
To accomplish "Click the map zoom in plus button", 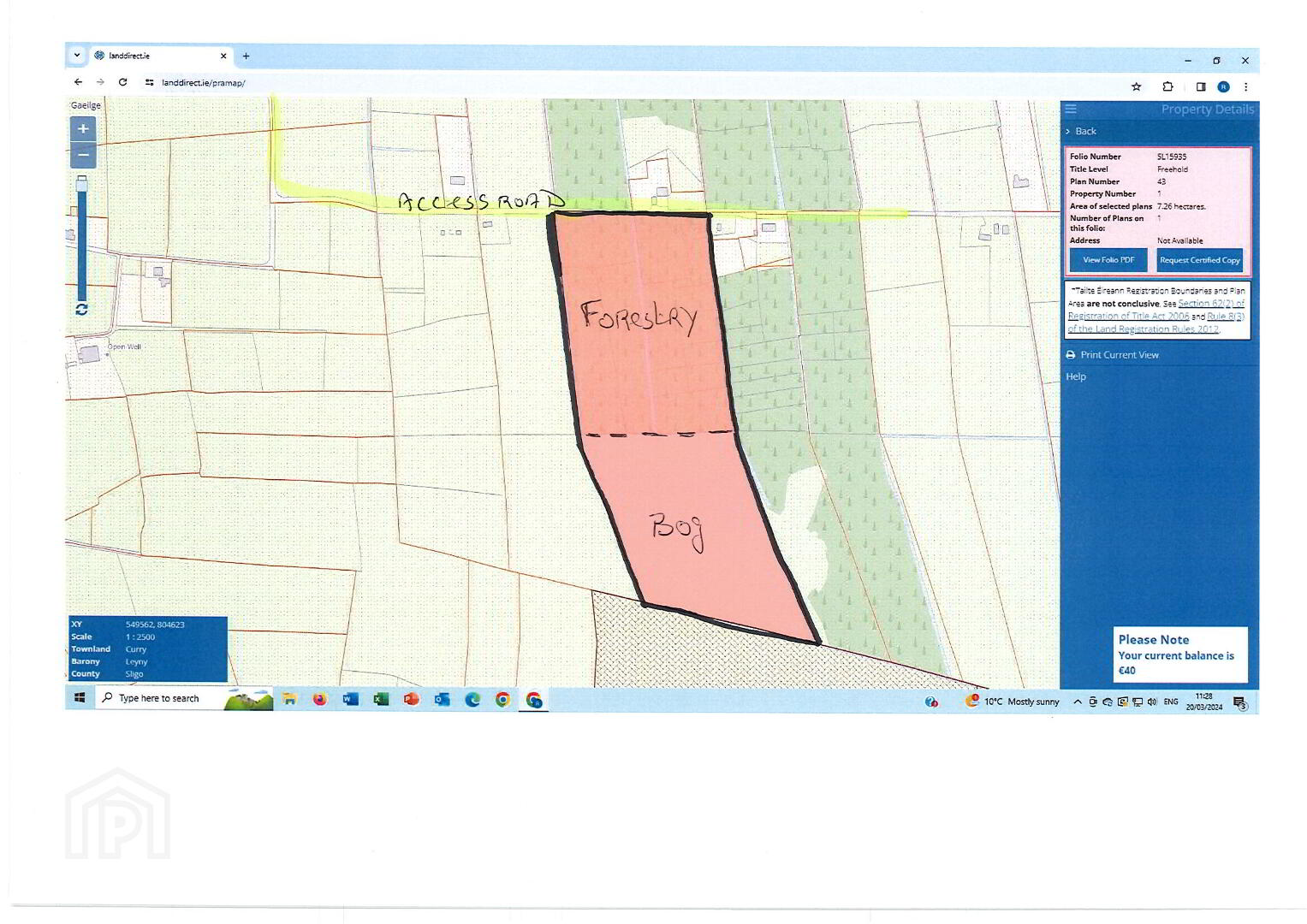I will point(83,129).
